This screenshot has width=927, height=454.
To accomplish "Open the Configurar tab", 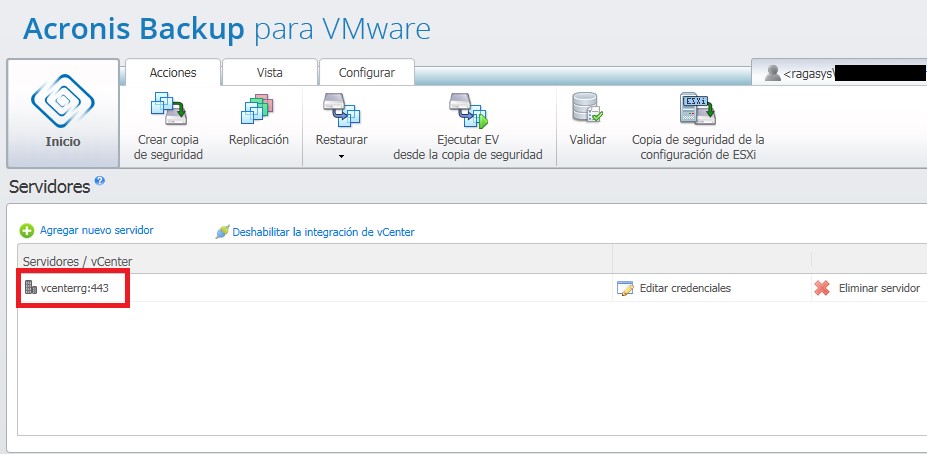I will pos(366,72).
